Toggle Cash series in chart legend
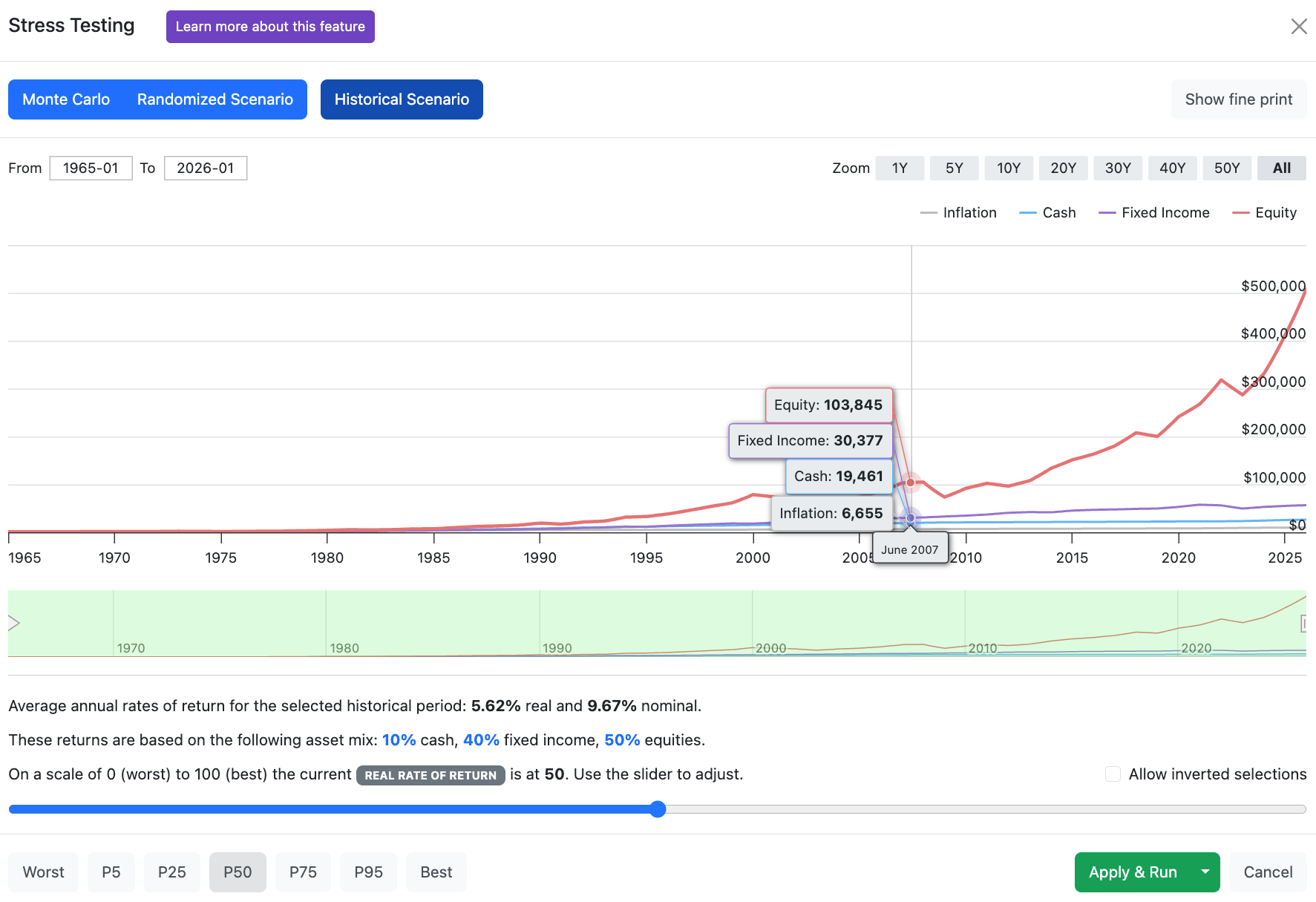Viewport: 1316px width, 902px height. pos(1047,213)
